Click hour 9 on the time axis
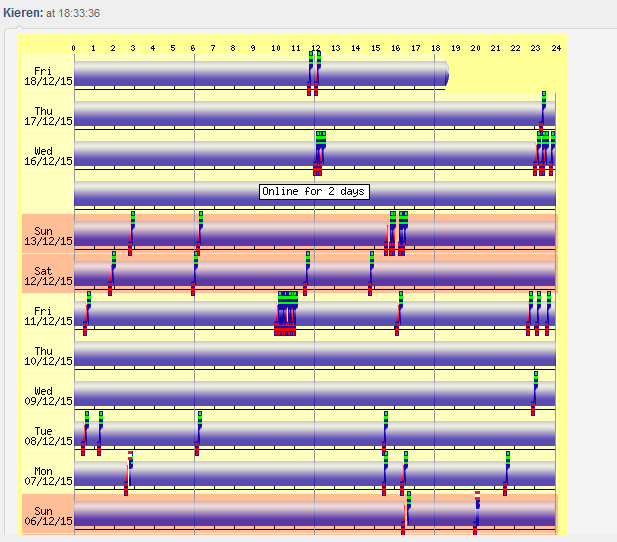Viewport: 617px width, 542px height. 253,48
